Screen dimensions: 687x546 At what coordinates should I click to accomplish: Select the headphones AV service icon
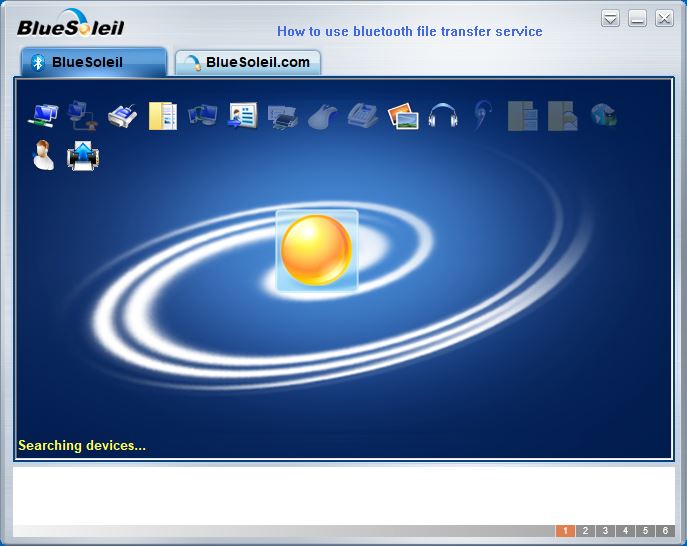point(443,116)
